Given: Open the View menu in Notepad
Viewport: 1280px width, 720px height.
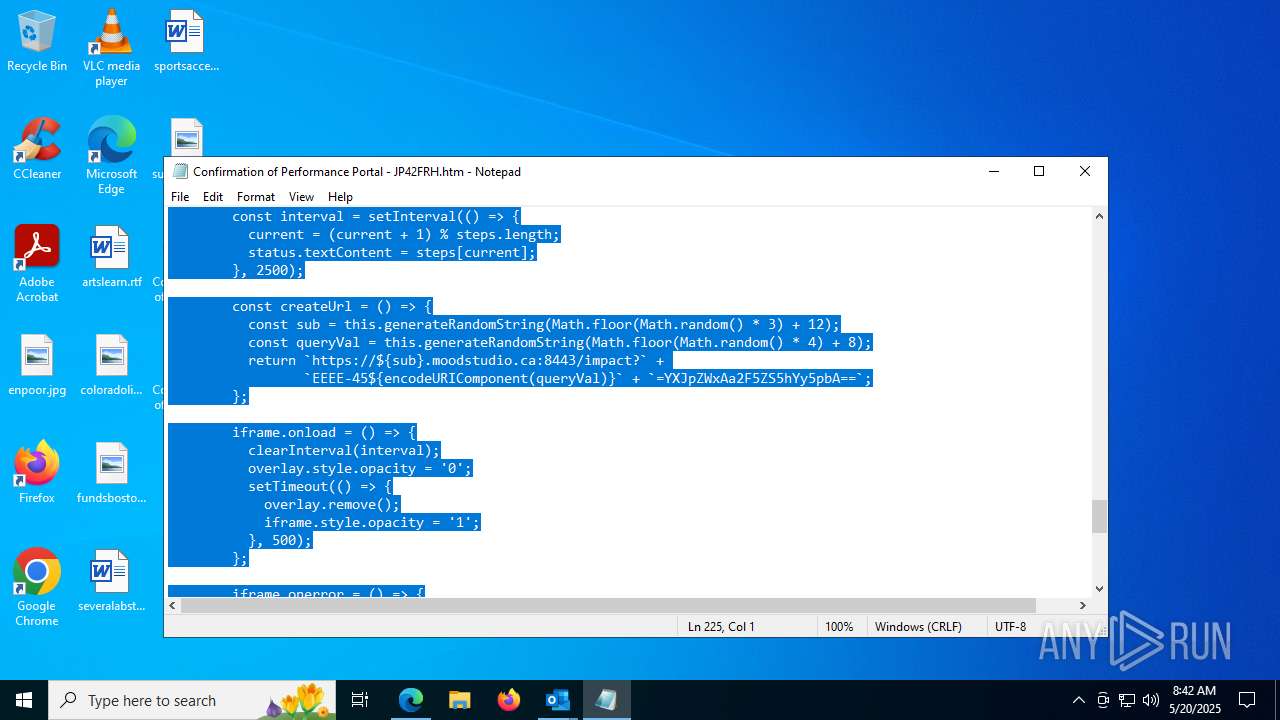Looking at the screenshot, I should (x=301, y=197).
